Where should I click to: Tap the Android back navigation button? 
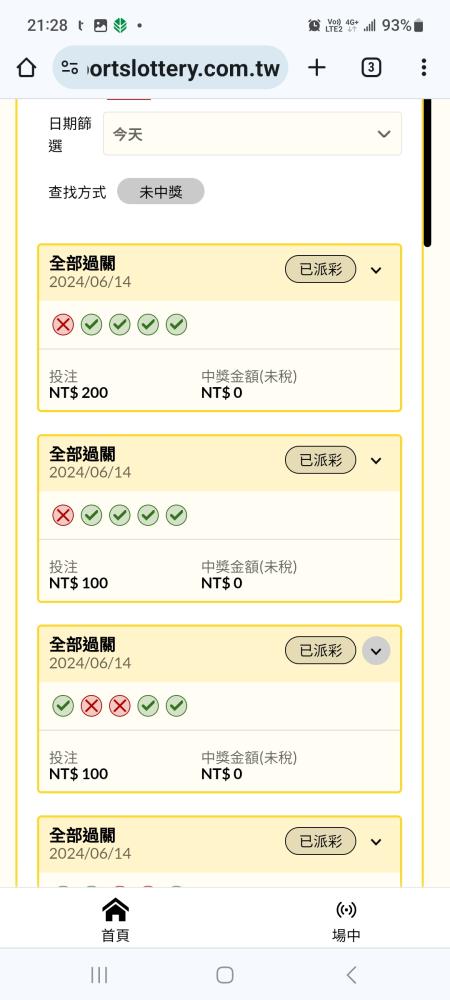[x=351, y=974]
